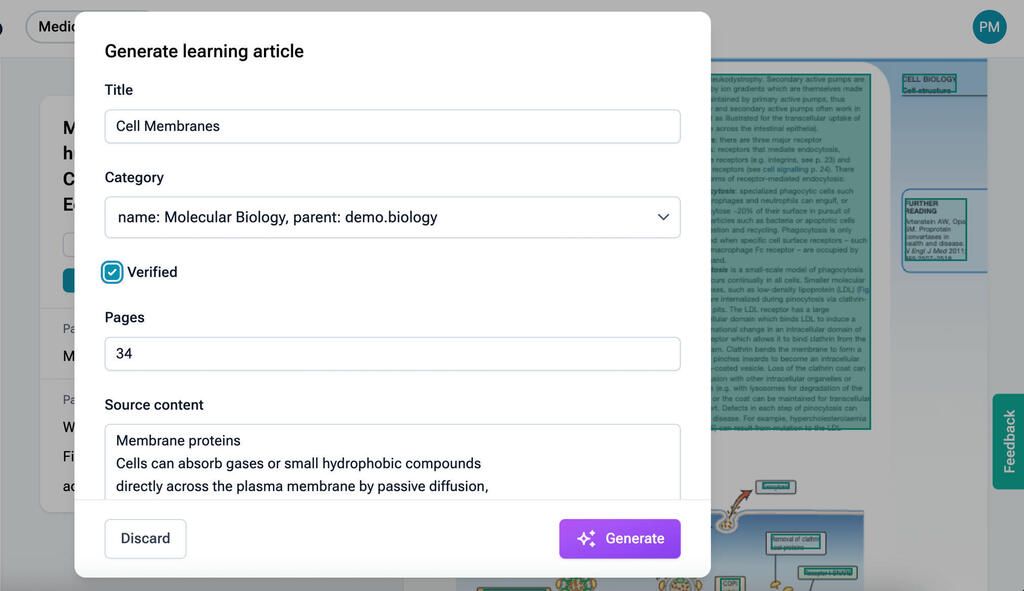Click the purple Generate button
Image resolution: width=1024 pixels, height=591 pixels.
click(x=619, y=538)
